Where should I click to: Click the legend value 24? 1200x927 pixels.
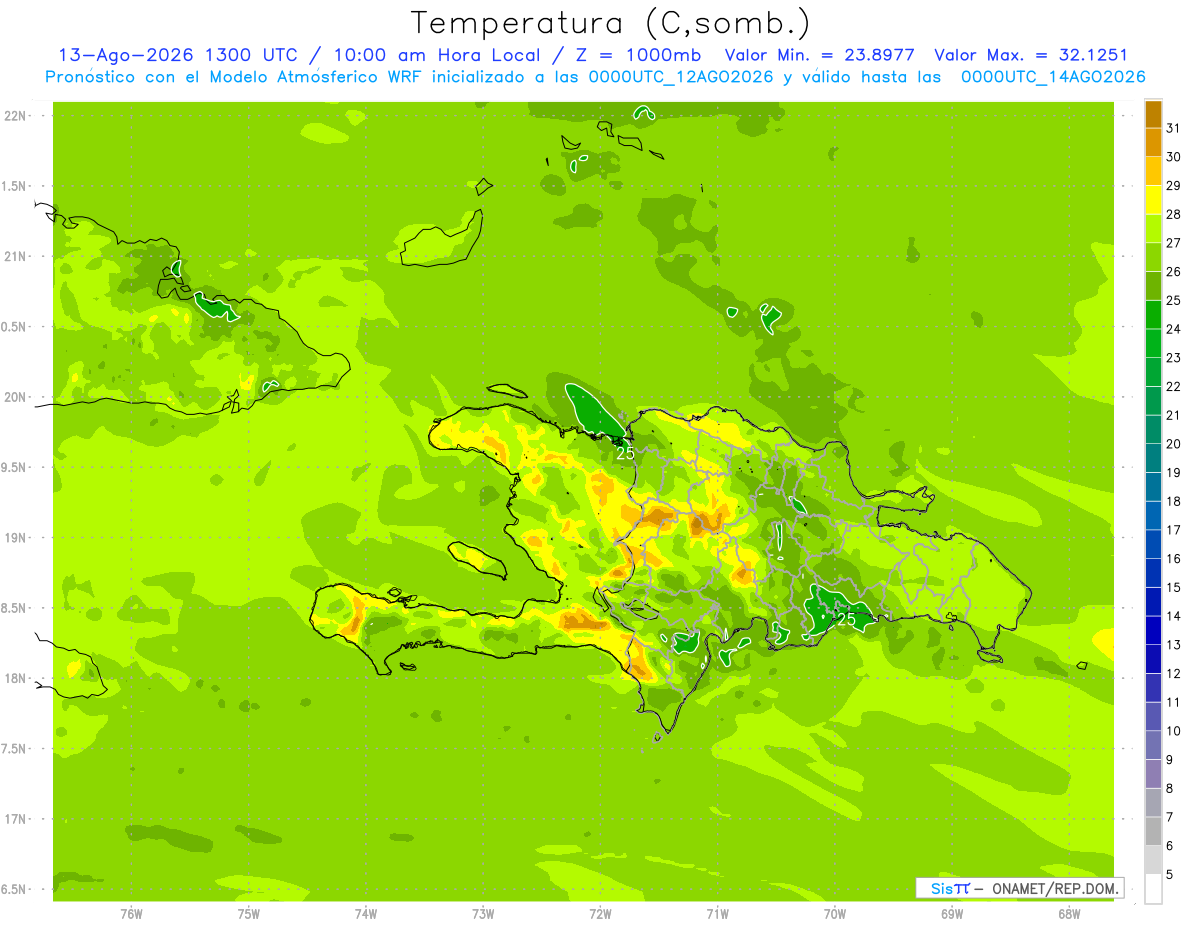(1173, 329)
